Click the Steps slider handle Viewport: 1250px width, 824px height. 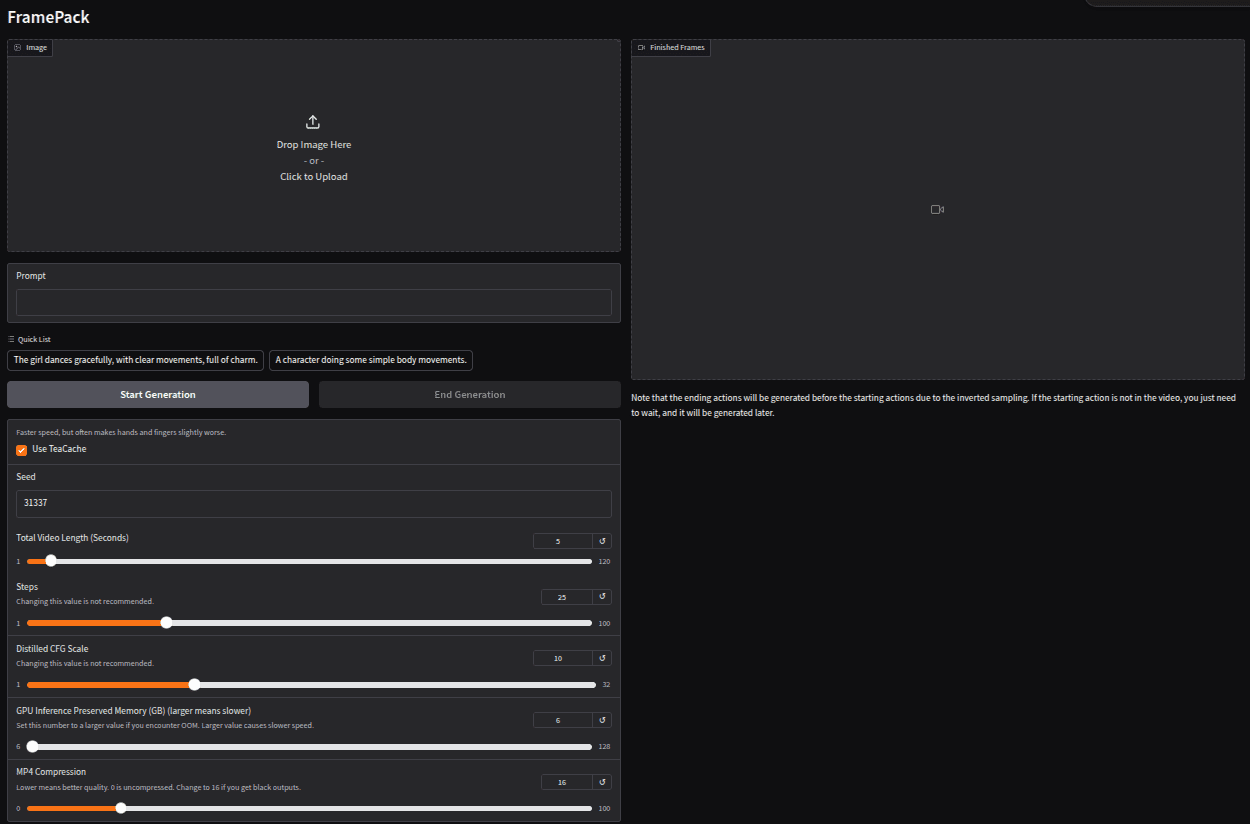click(166, 623)
